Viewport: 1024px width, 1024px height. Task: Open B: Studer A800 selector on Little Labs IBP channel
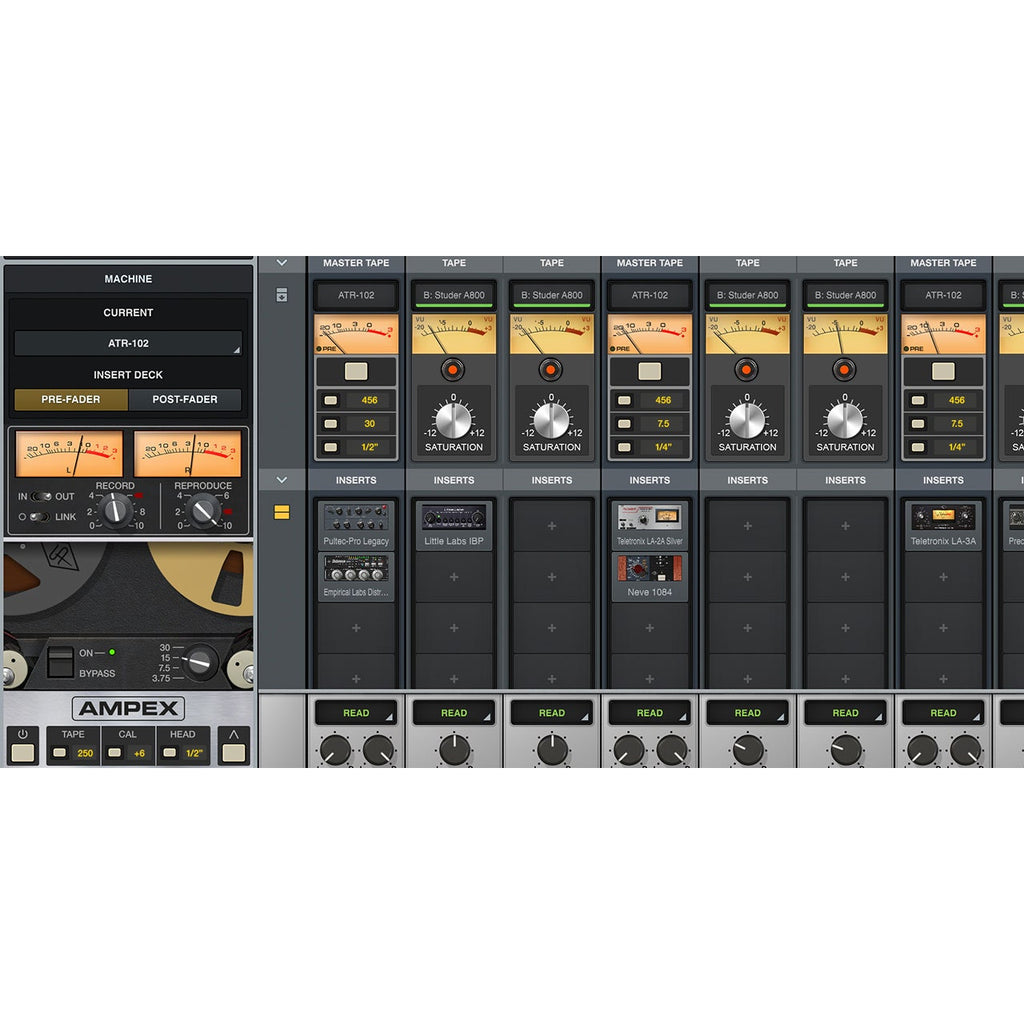point(454,295)
